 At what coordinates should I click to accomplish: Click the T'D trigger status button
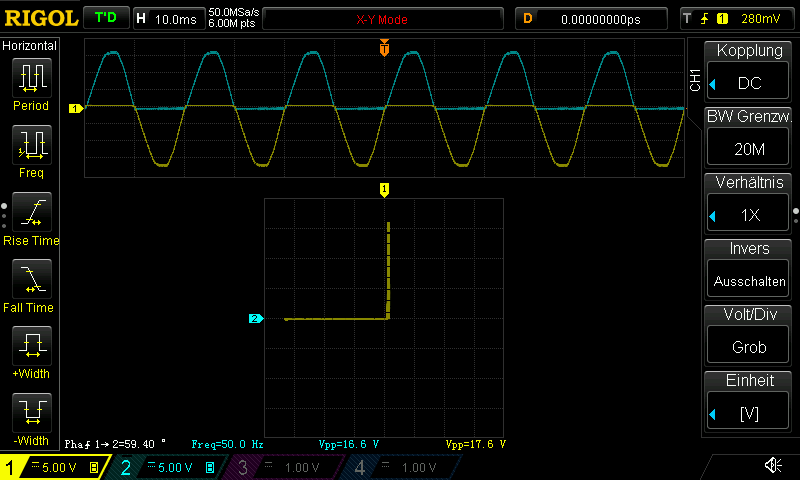(105, 18)
